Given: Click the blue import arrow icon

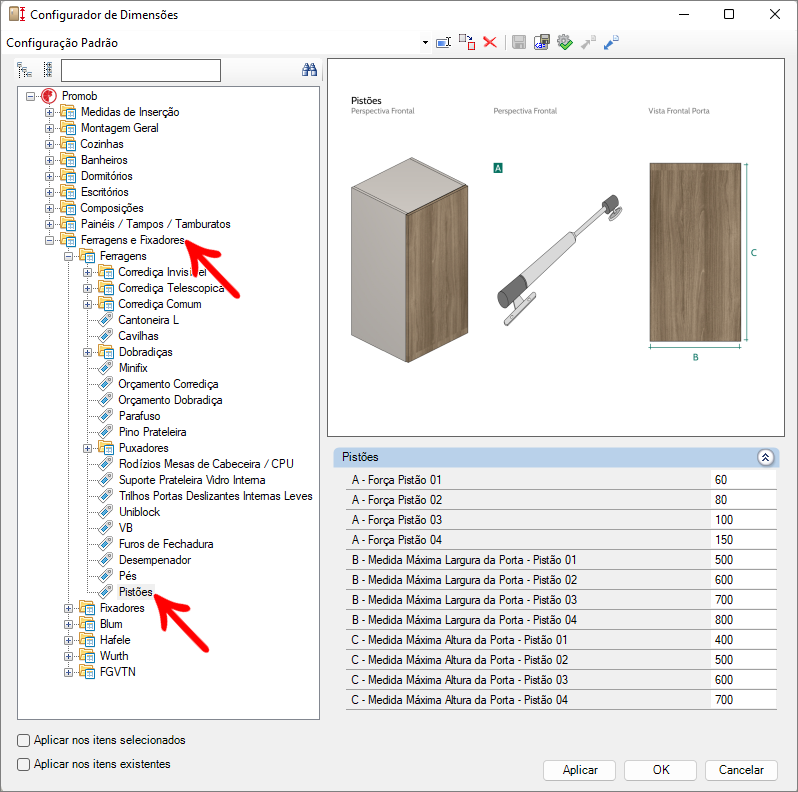Looking at the screenshot, I should click(611, 42).
